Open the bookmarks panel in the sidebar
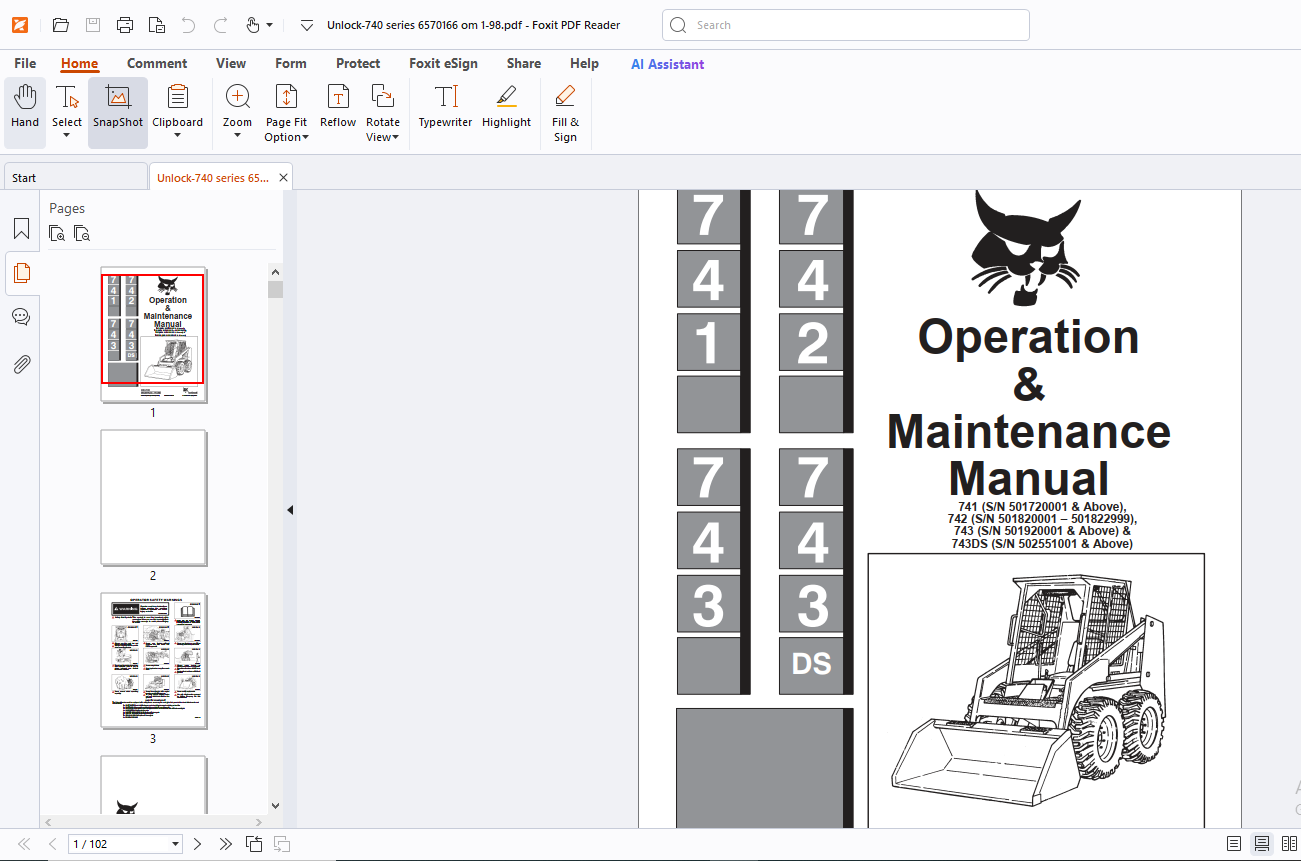The image size is (1301, 861). point(21,229)
